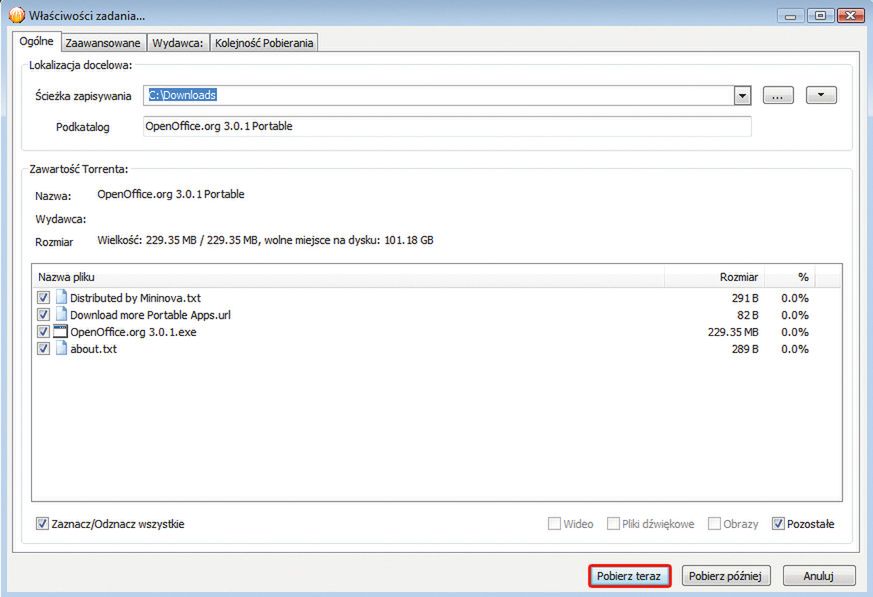Sort by Nazwa pliku column header
Screen dimensions: 873x597
[348, 277]
